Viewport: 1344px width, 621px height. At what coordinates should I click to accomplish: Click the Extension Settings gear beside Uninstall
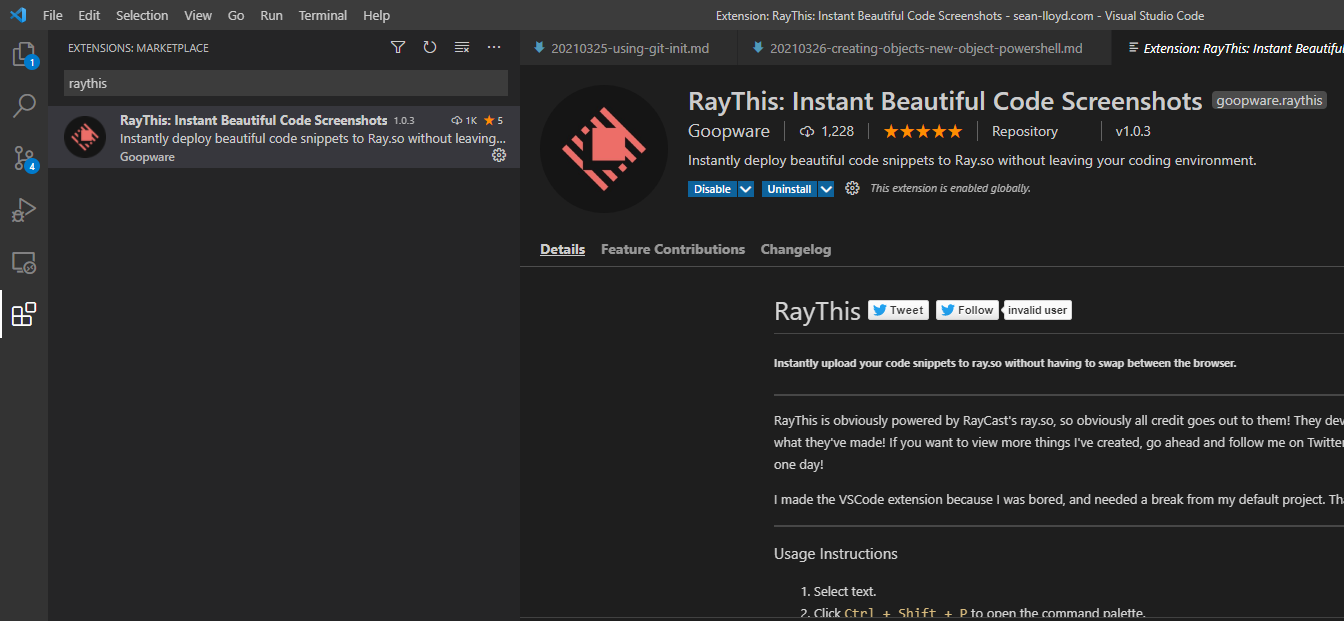point(852,188)
